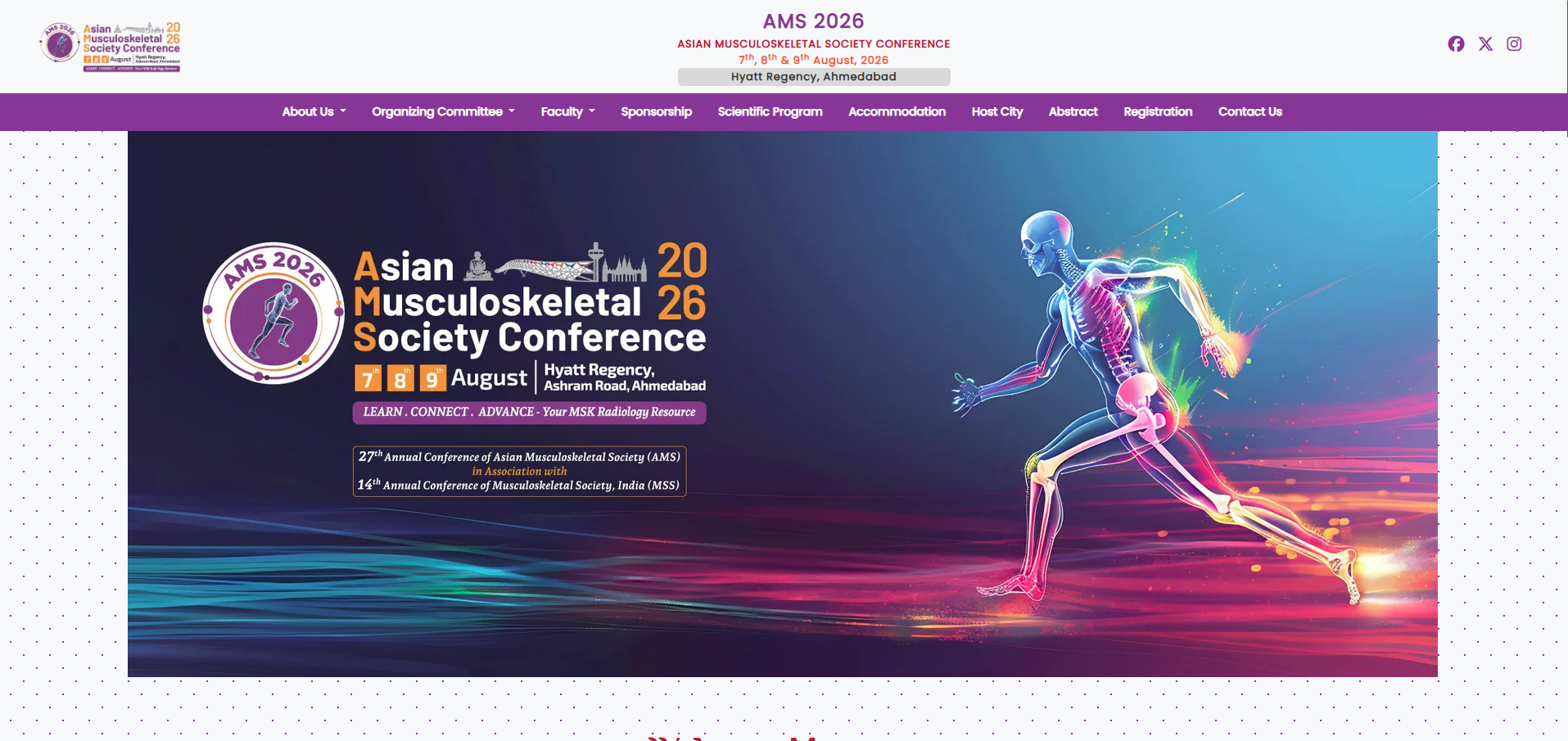Click the 27th Annual Conference text box

519,472
